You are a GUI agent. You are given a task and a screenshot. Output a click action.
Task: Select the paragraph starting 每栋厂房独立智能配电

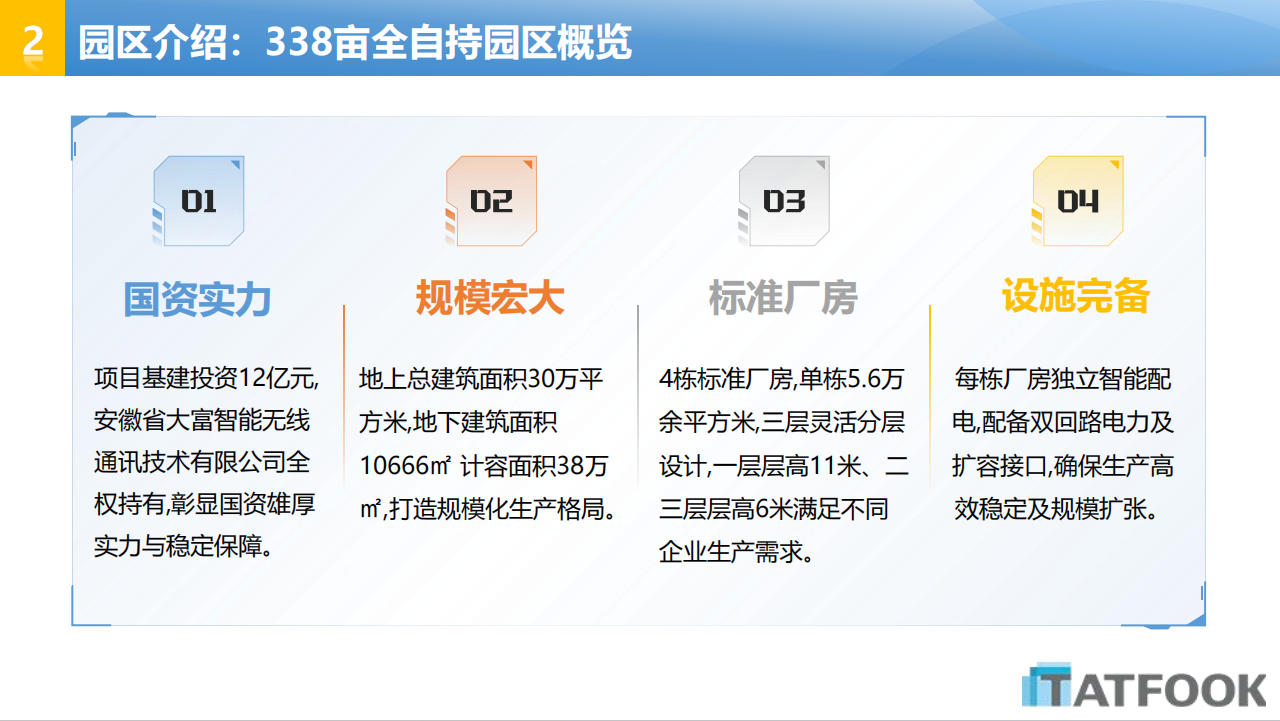tap(1063, 444)
